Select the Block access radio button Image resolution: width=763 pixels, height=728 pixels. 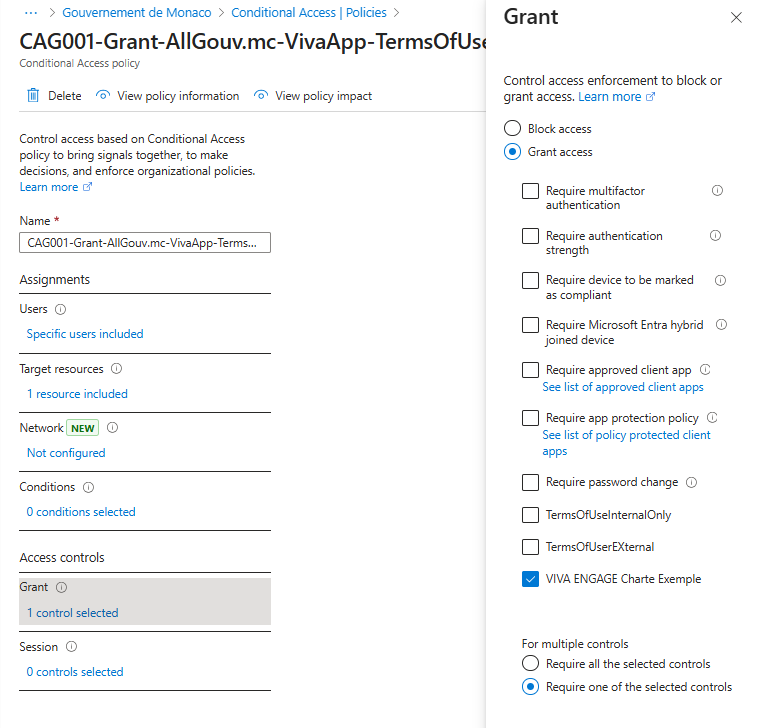pos(512,129)
